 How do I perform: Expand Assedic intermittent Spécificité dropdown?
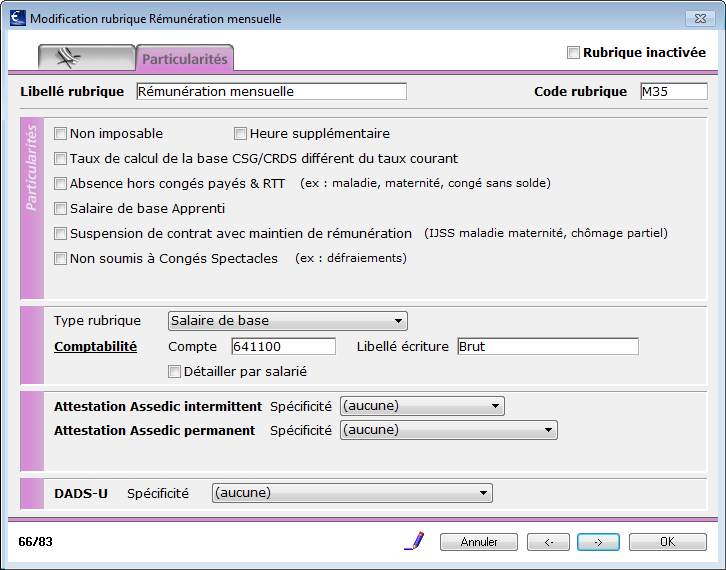[x=422, y=406]
